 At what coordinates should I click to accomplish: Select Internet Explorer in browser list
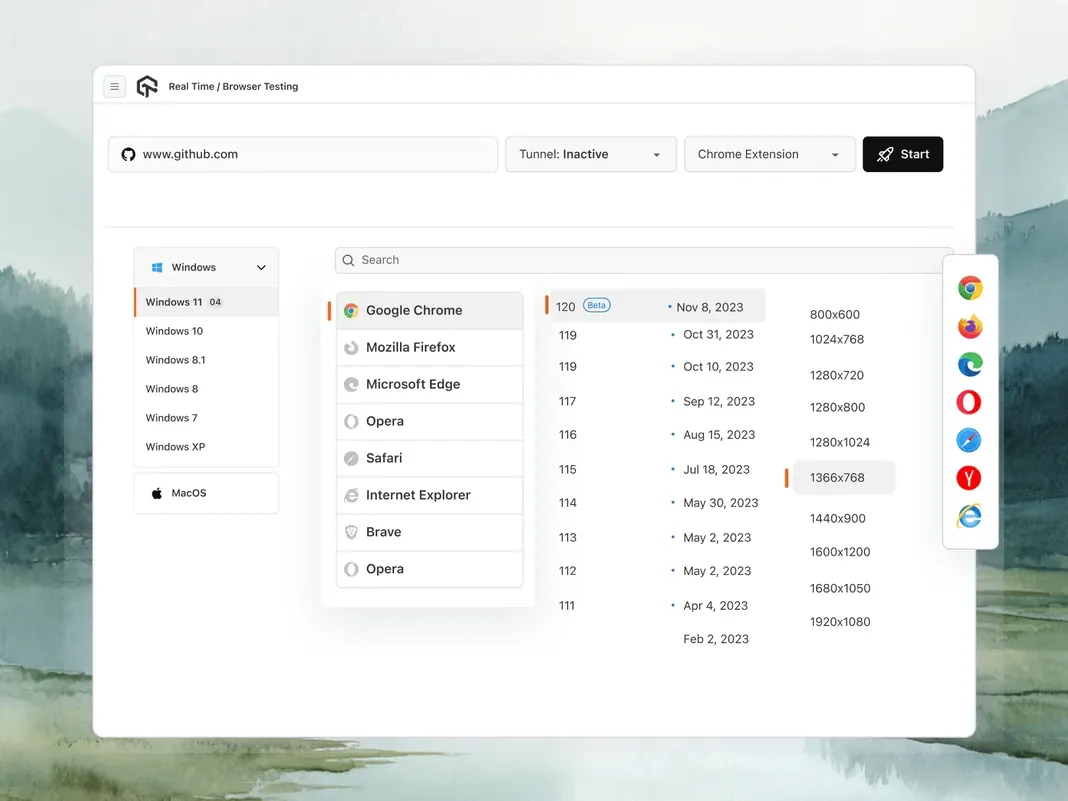click(430, 495)
